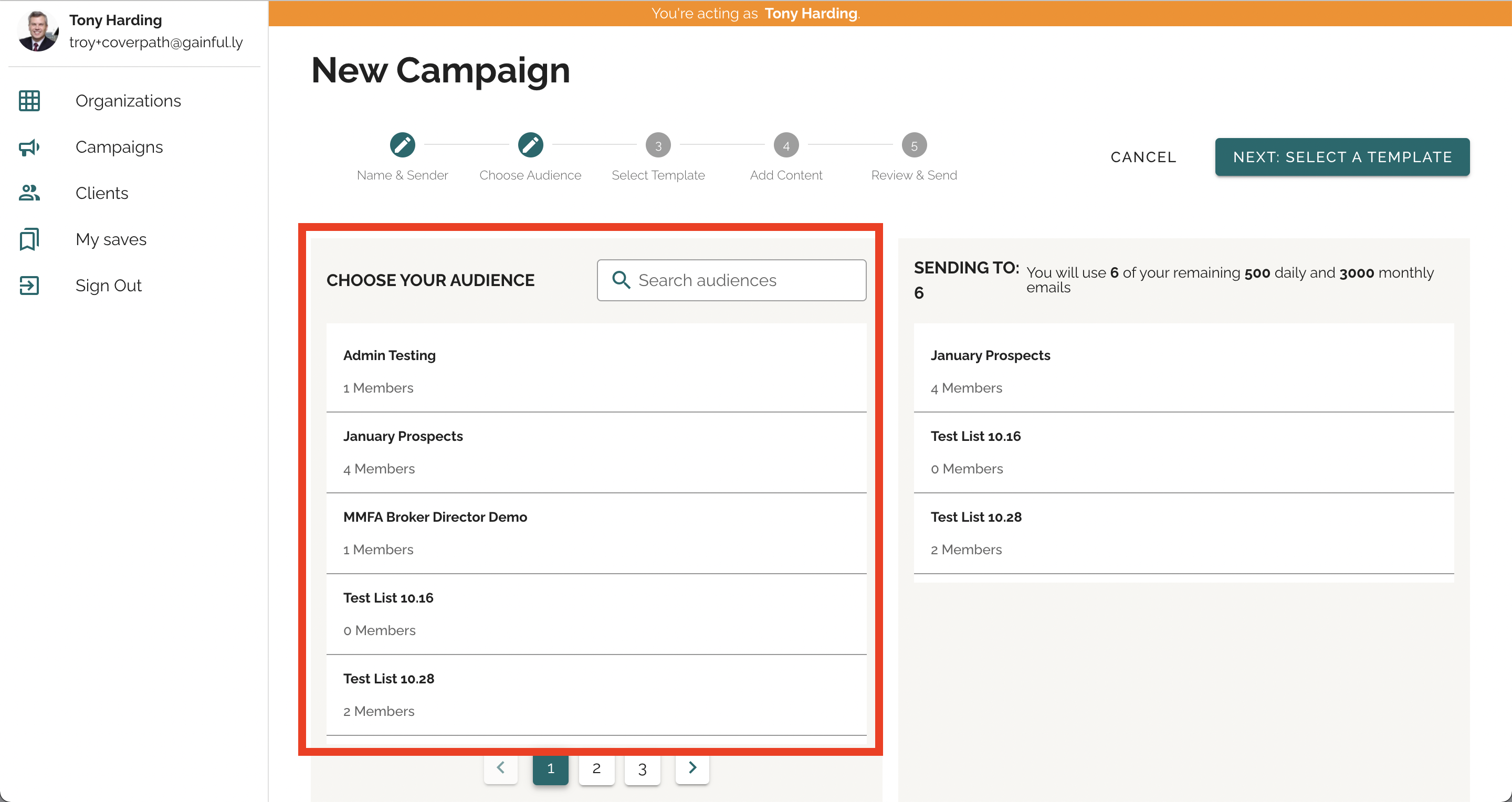Click the Organizations grid icon
The height and width of the screenshot is (802, 1512).
29,101
